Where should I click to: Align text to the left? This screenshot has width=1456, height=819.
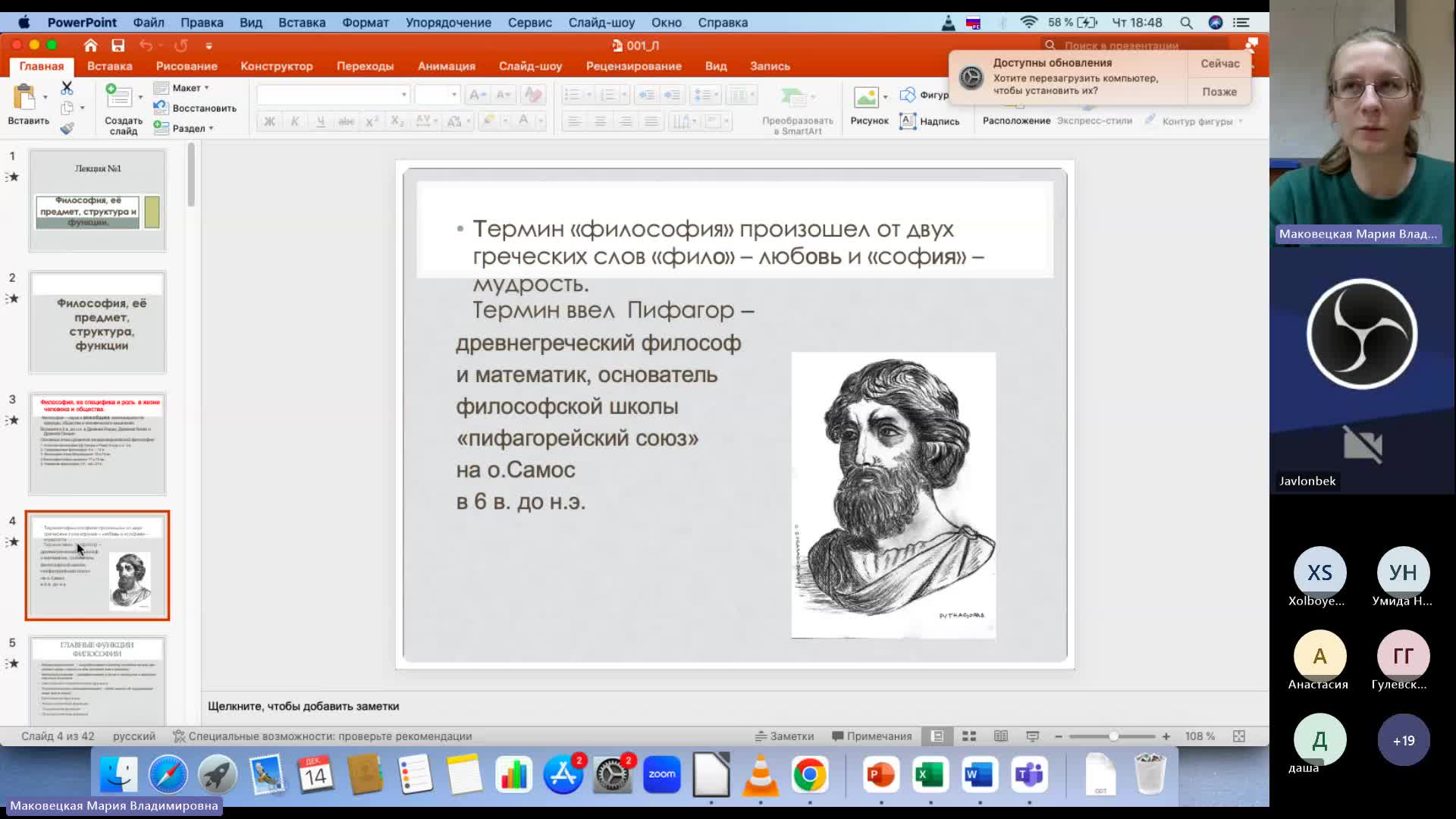point(575,121)
